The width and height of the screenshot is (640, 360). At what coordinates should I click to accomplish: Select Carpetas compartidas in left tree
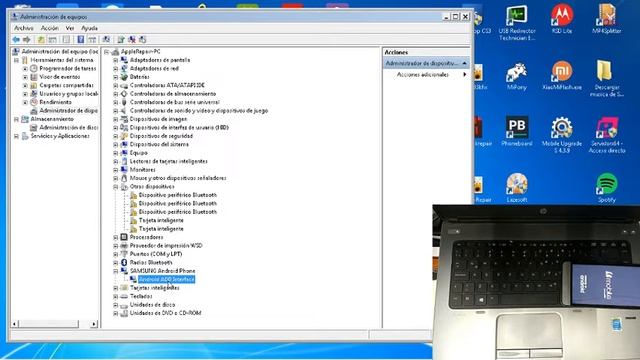pyautogui.click(x=67, y=85)
